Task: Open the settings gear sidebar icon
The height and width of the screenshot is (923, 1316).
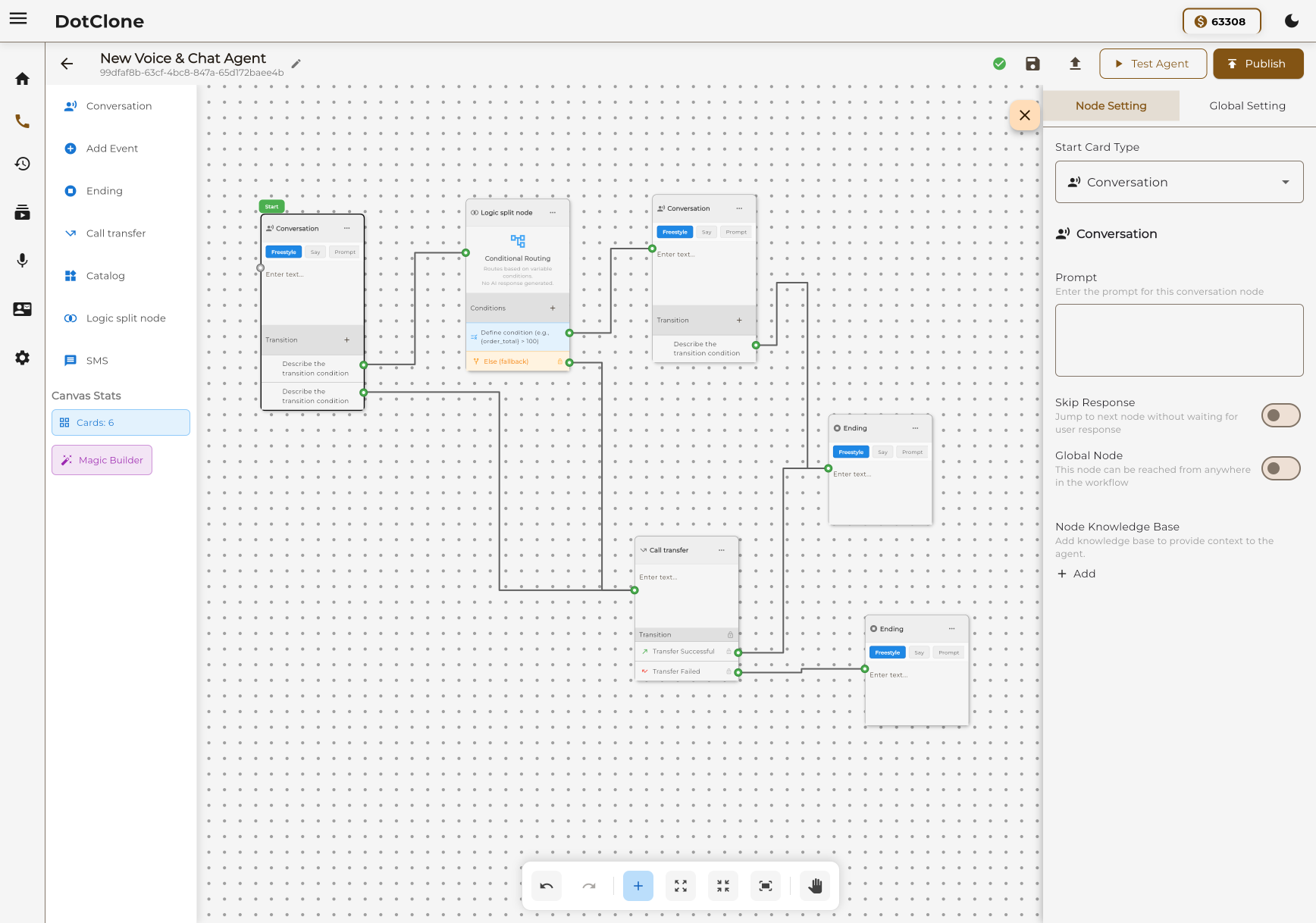Action: (23, 358)
